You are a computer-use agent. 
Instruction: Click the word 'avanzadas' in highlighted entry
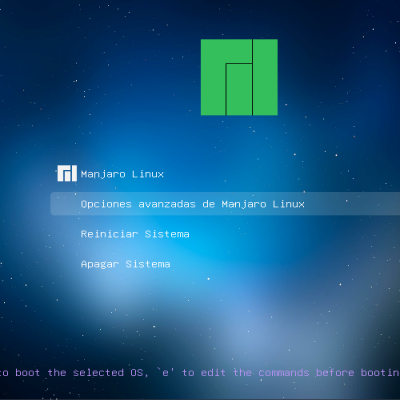tap(167, 204)
